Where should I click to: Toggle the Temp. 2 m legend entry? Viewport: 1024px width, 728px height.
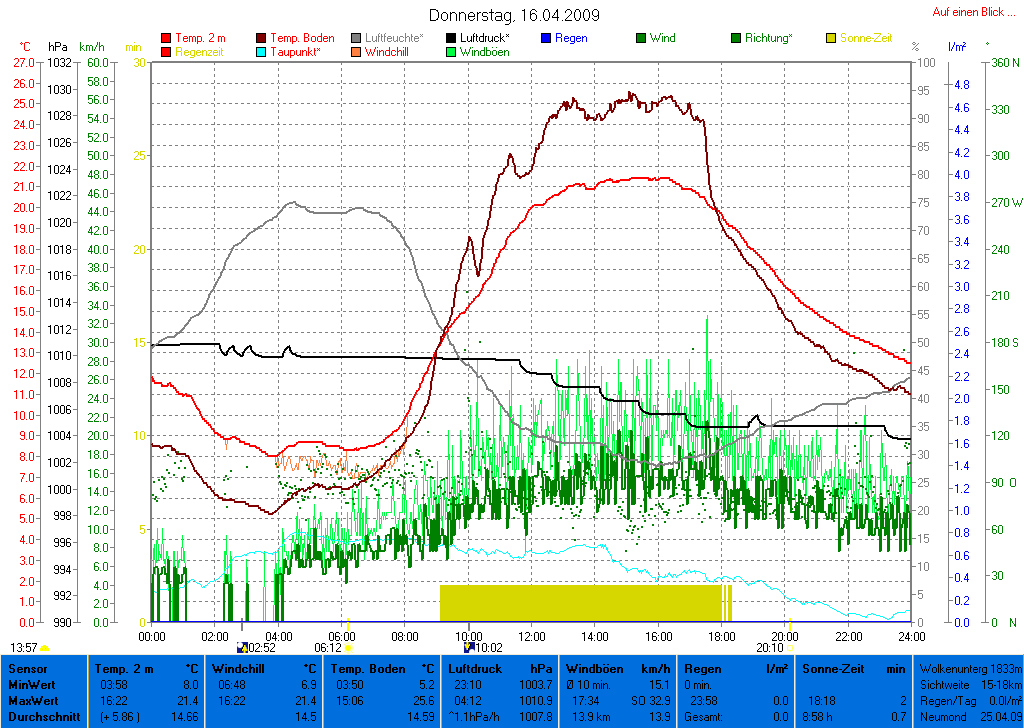[198, 38]
